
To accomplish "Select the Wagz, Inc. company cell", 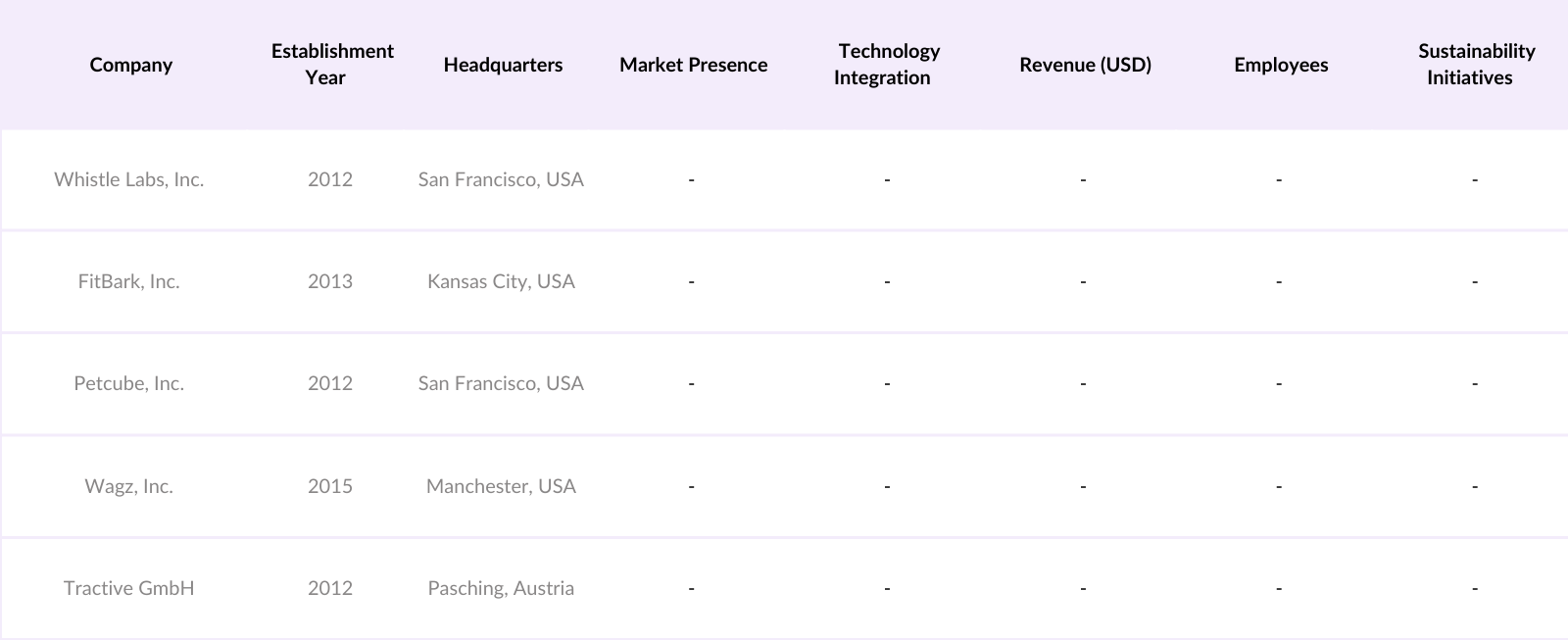I will tap(129, 486).
